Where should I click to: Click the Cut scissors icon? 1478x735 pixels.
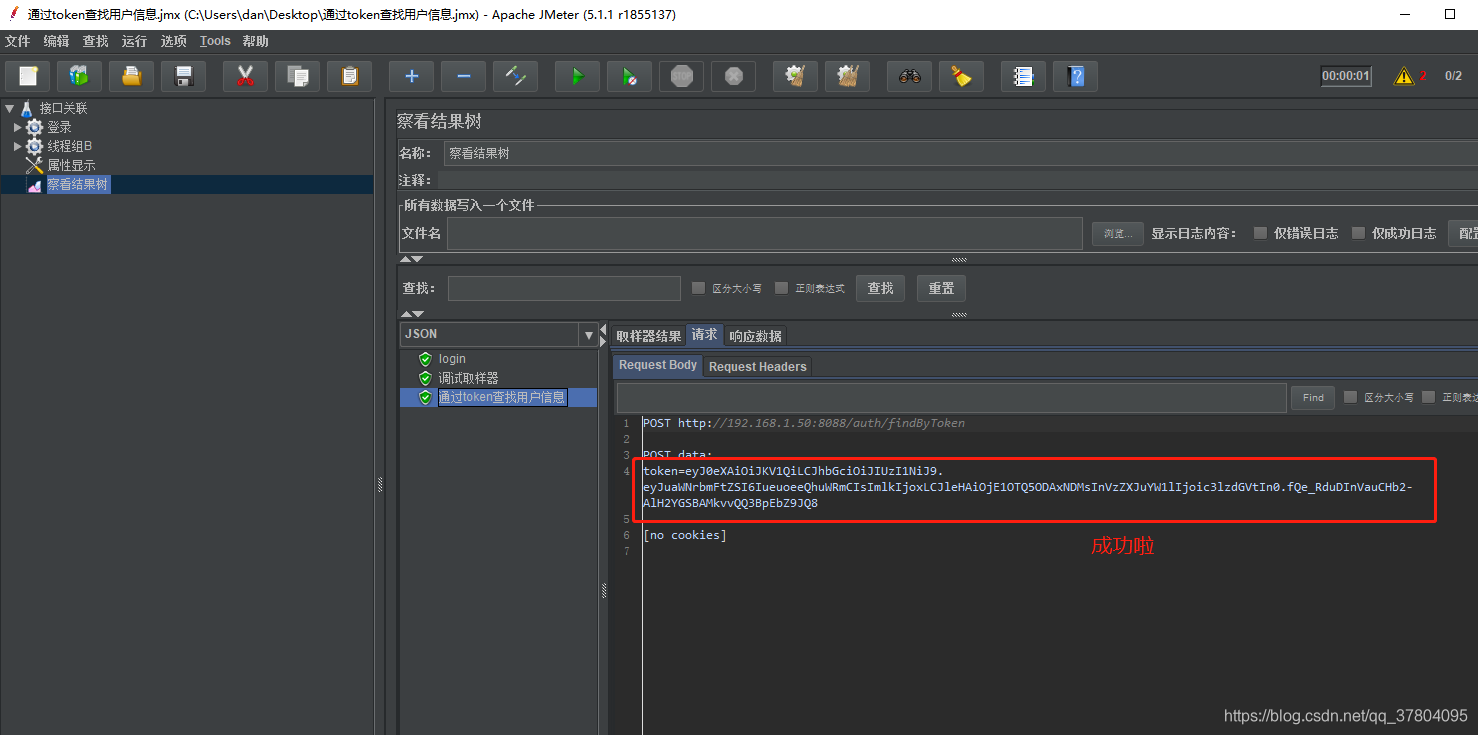tap(245, 76)
